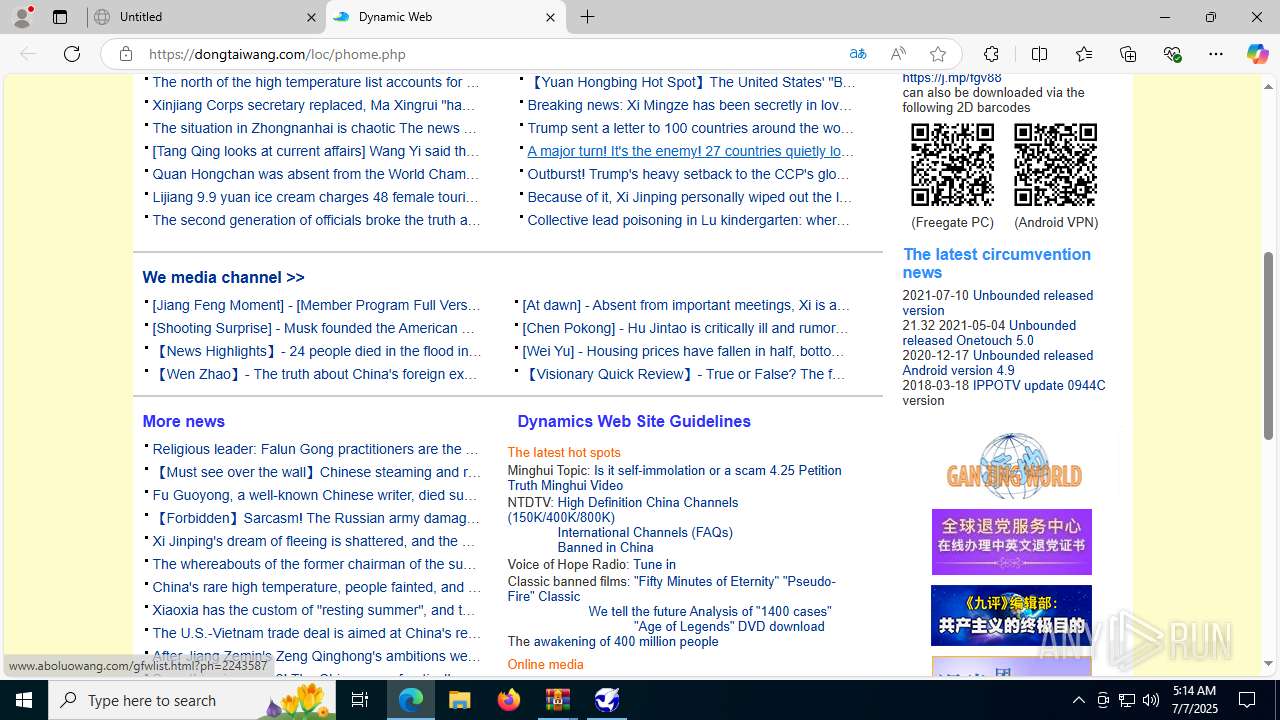Image resolution: width=1280 pixels, height=720 pixels.
Task: Open the Extensions puzzle icon
Action: point(991,54)
